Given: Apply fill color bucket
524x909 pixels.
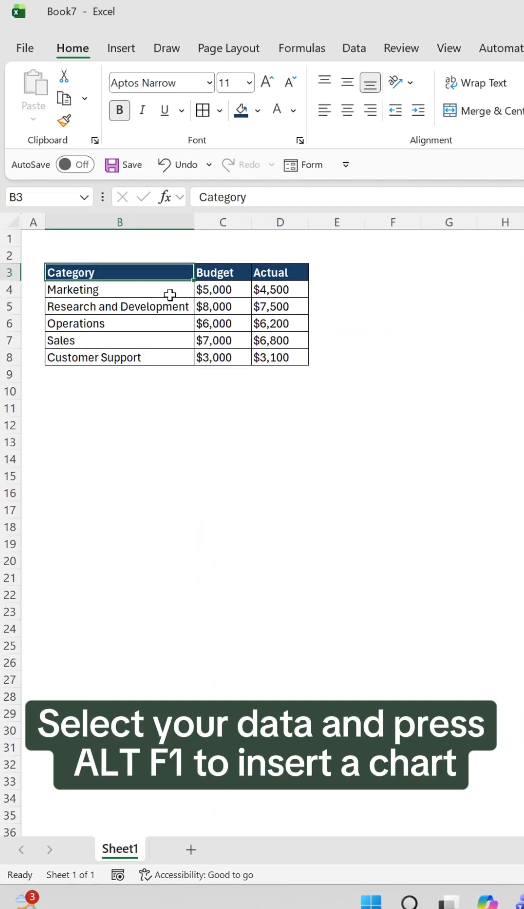Looking at the screenshot, I should (241, 110).
